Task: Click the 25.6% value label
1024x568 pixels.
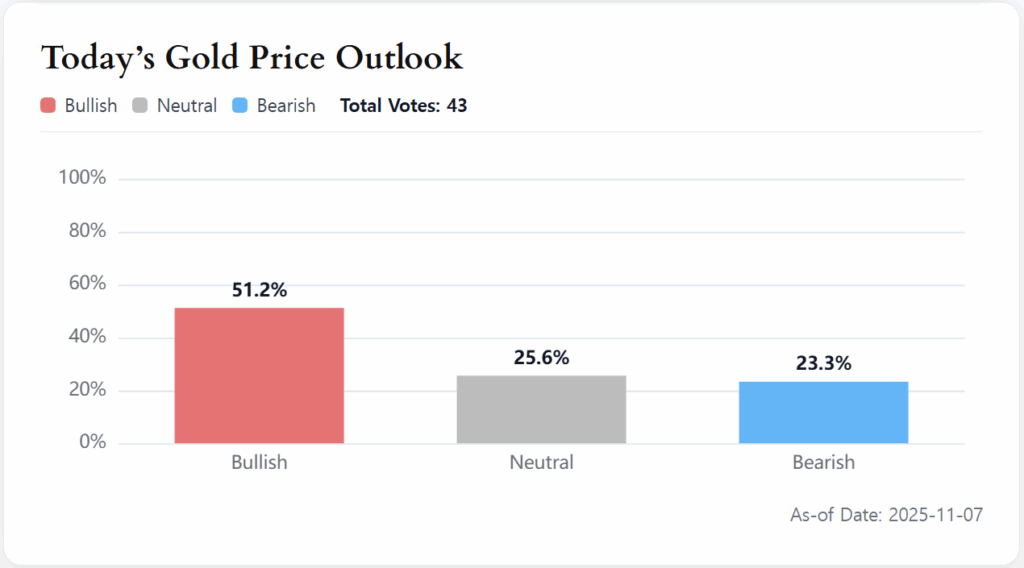Action: [541, 358]
